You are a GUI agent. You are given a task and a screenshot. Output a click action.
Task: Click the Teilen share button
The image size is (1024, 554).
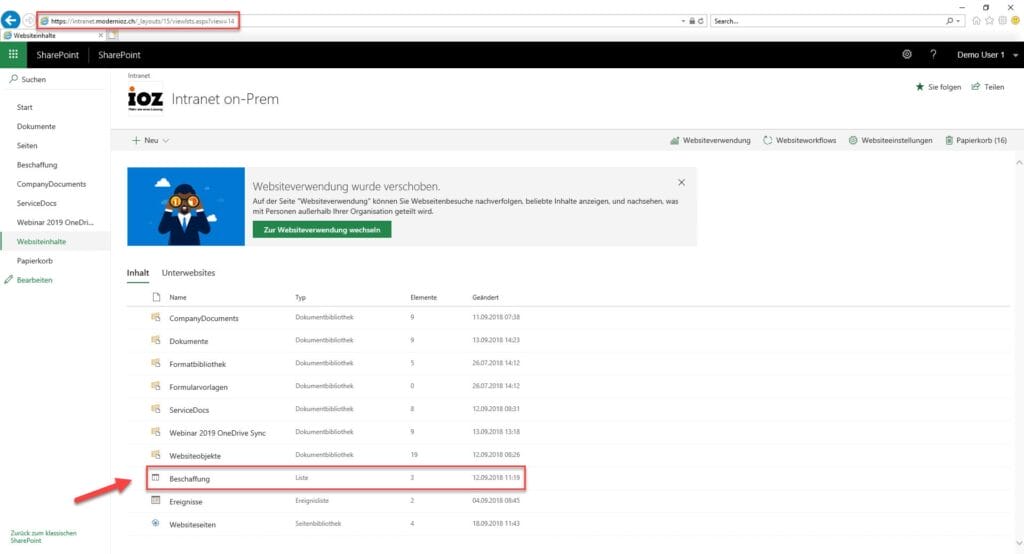[x=987, y=87]
